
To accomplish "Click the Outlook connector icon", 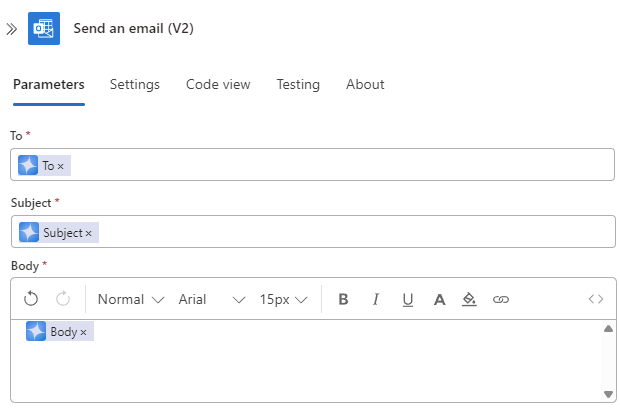I will point(44,28).
